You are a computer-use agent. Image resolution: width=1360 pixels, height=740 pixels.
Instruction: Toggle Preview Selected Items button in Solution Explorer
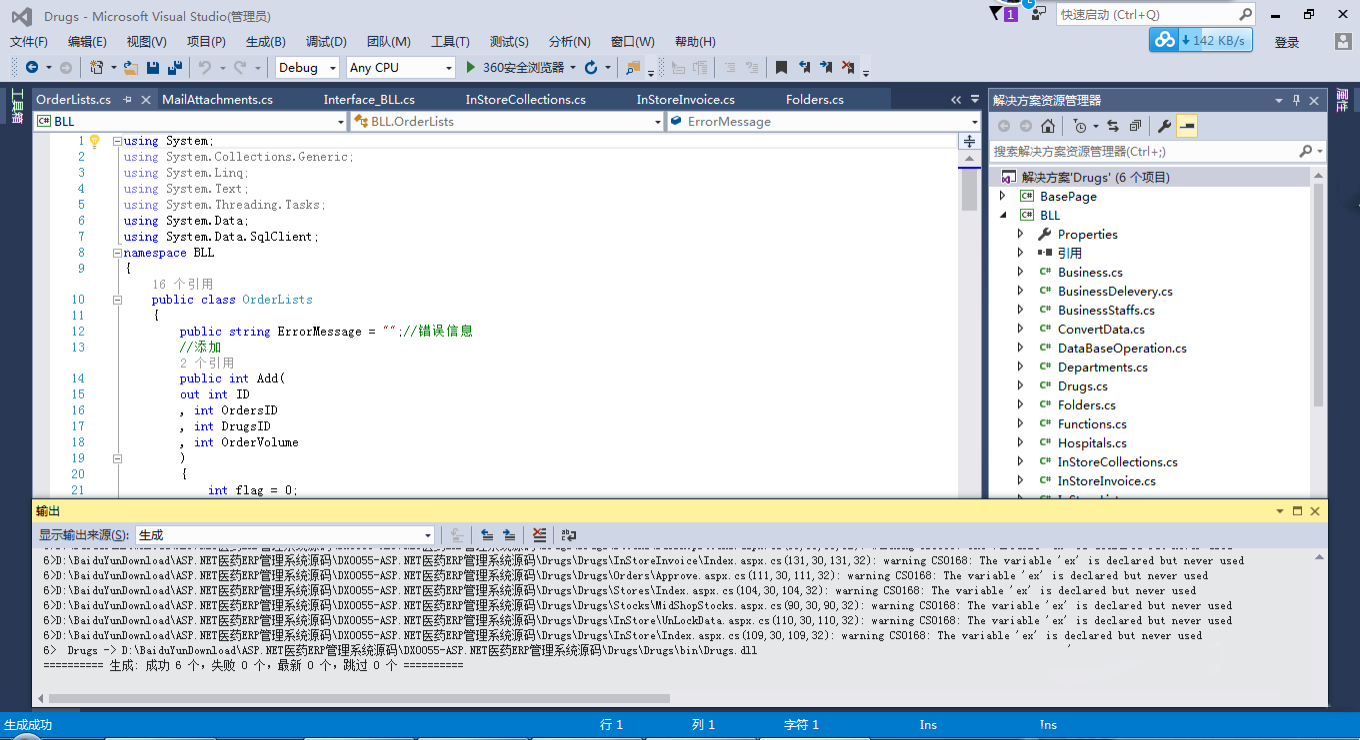point(1187,126)
